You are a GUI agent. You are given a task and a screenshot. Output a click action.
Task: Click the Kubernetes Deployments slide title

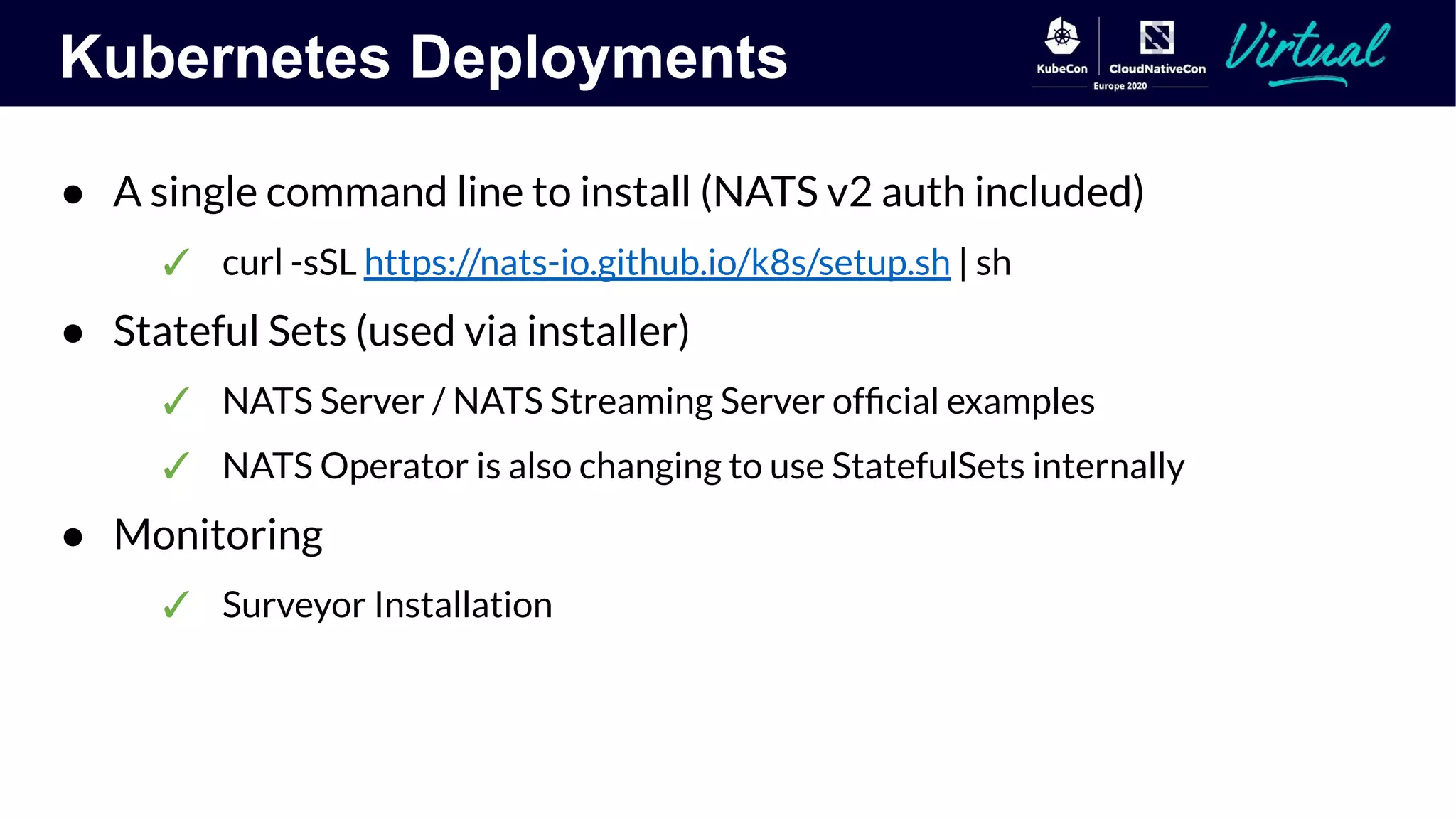[x=424, y=58]
